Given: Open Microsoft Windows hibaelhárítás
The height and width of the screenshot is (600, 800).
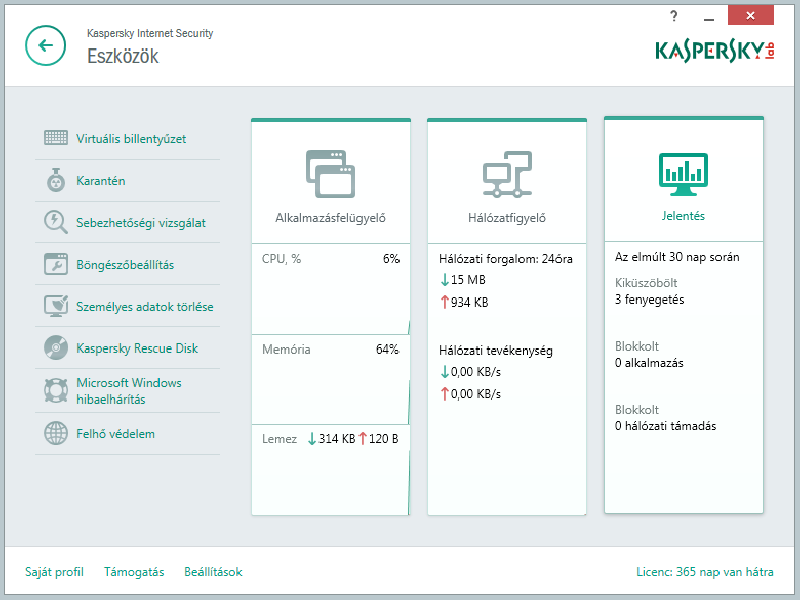Looking at the screenshot, I should coord(129,391).
